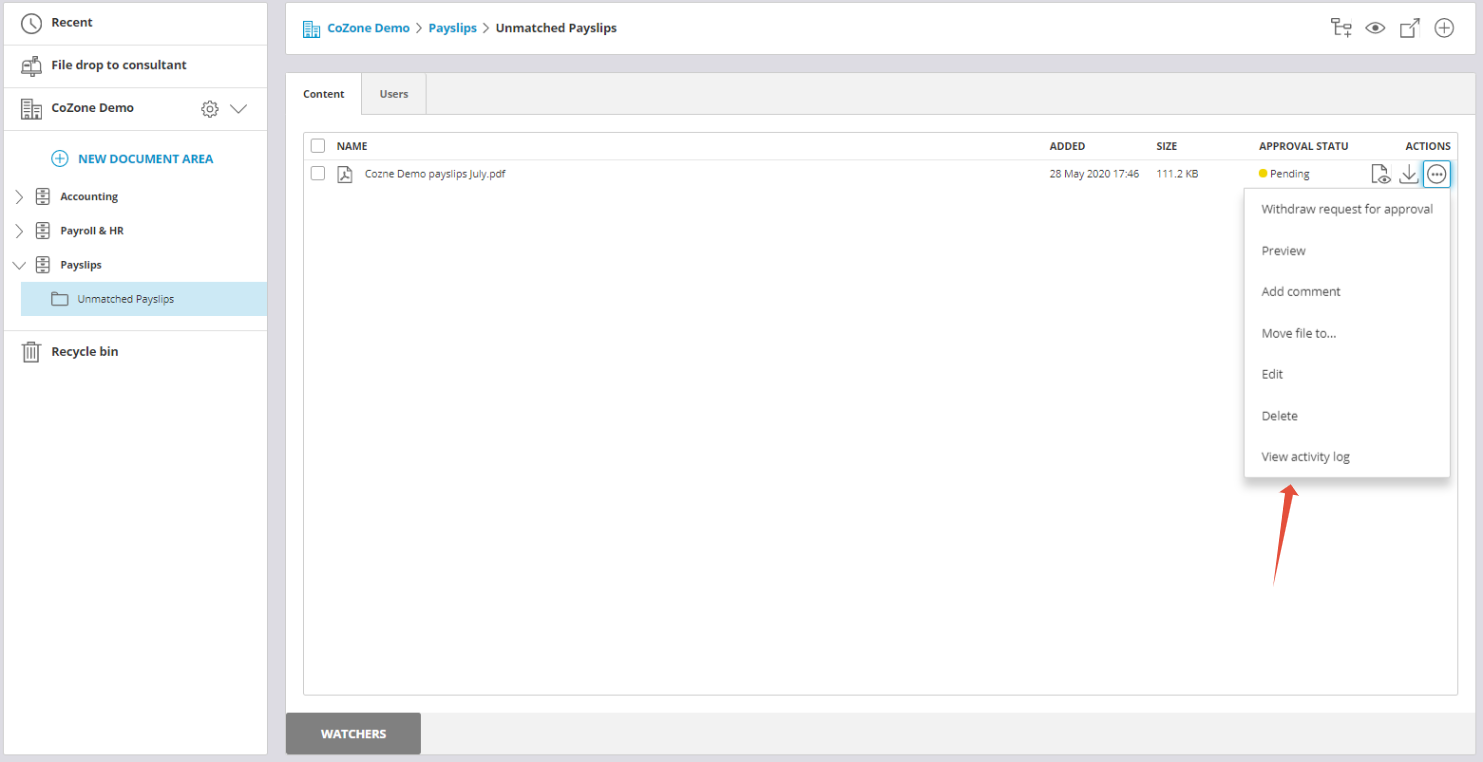Switch to the Users tab
Viewport: 1483px width, 762px height.
pyautogui.click(x=393, y=93)
